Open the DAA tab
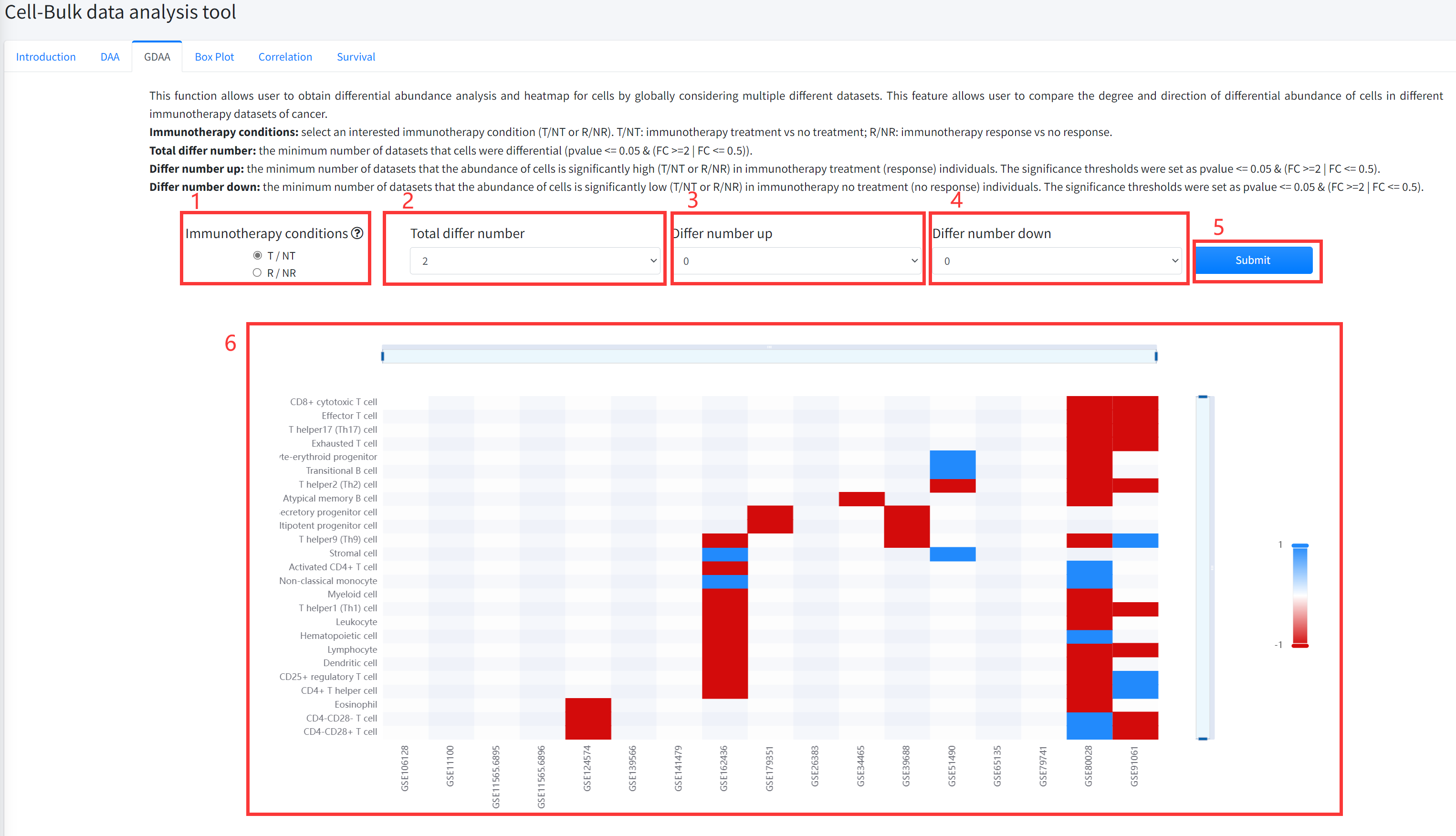This screenshot has width=1456, height=836. 110,57
